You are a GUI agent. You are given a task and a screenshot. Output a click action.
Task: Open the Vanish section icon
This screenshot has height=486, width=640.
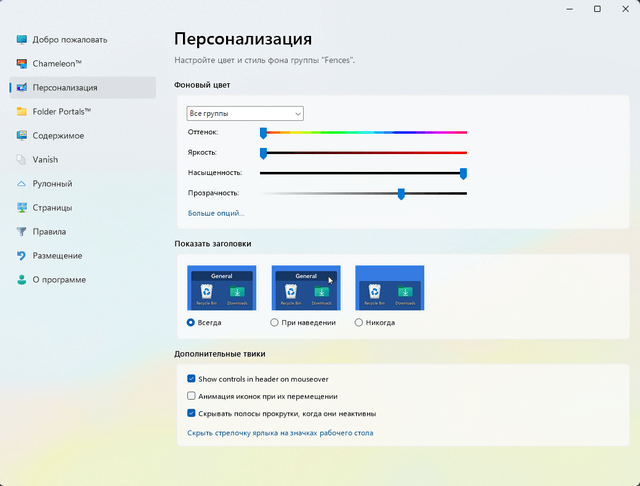[x=22, y=160]
